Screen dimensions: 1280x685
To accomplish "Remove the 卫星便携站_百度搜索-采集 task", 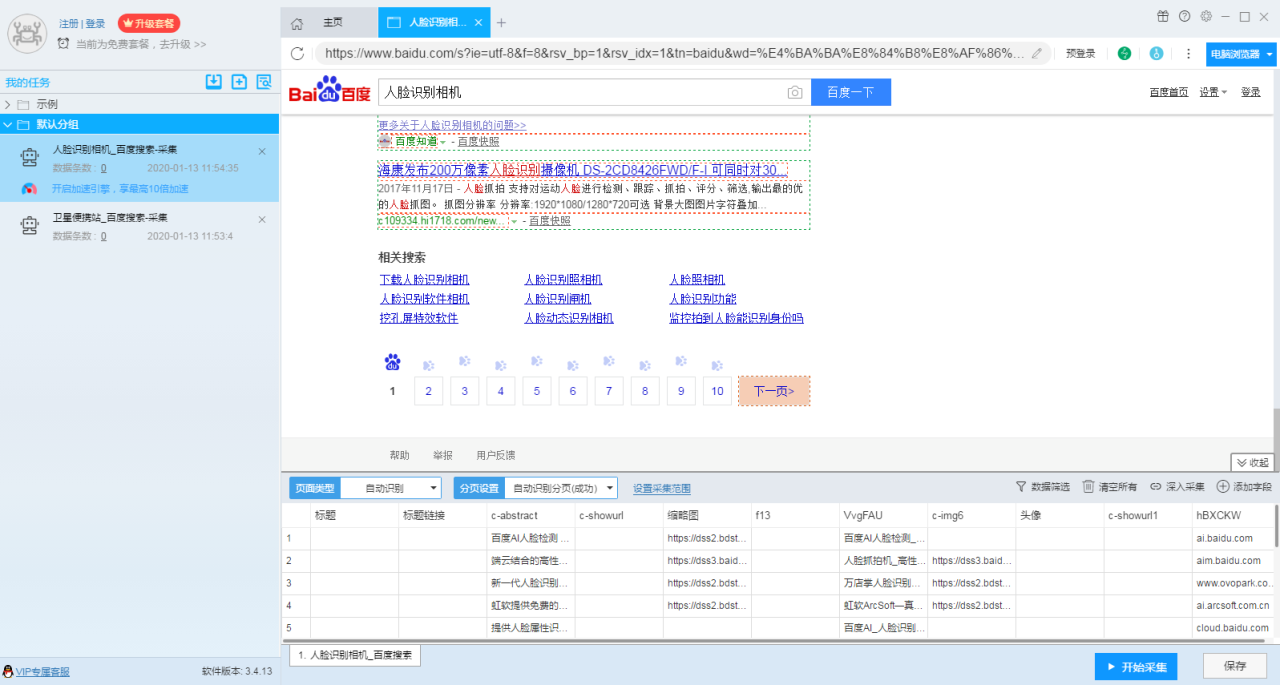I will 262,219.
